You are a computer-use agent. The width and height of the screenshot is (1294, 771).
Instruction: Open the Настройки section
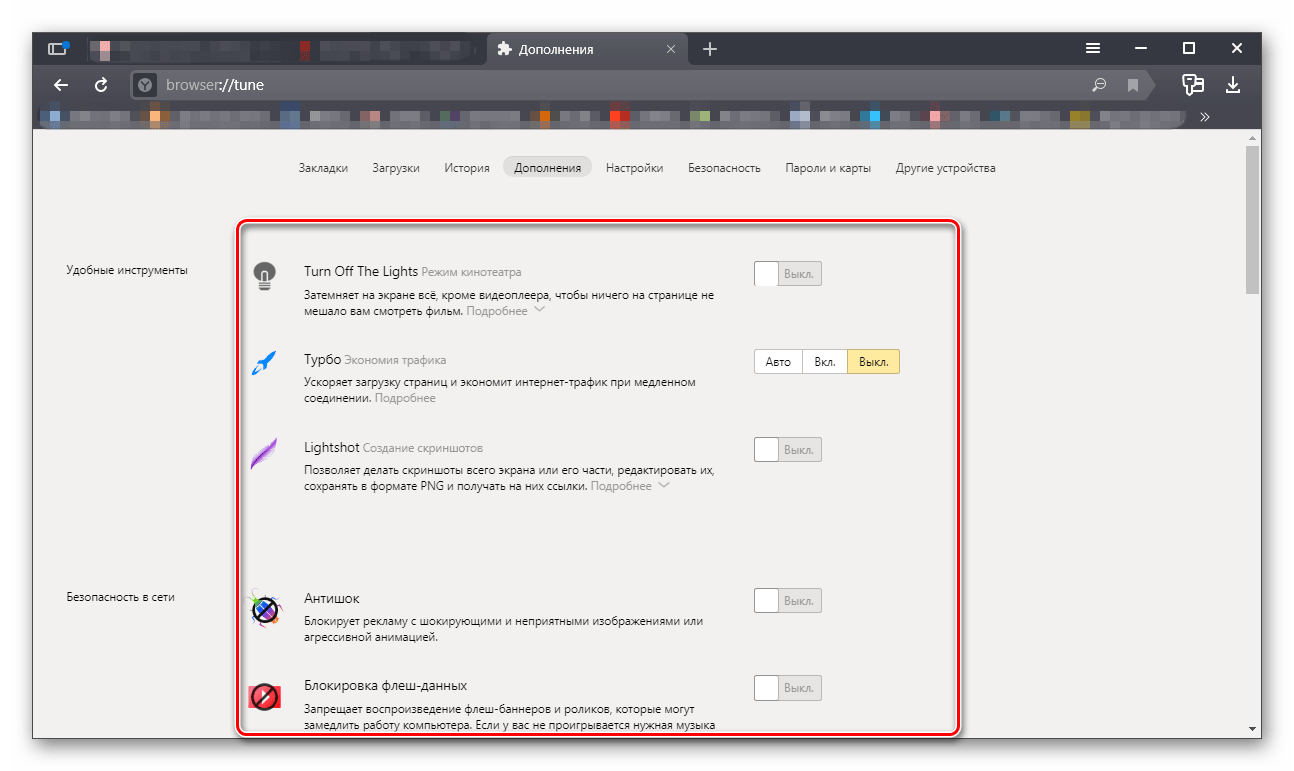point(634,168)
